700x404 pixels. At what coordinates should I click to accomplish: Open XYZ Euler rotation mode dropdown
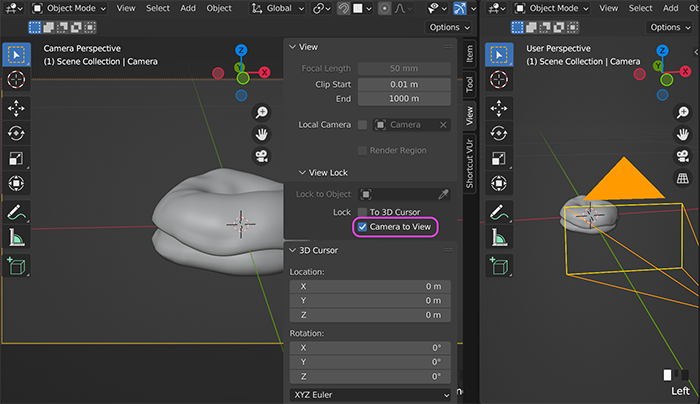[x=370, y=395]
